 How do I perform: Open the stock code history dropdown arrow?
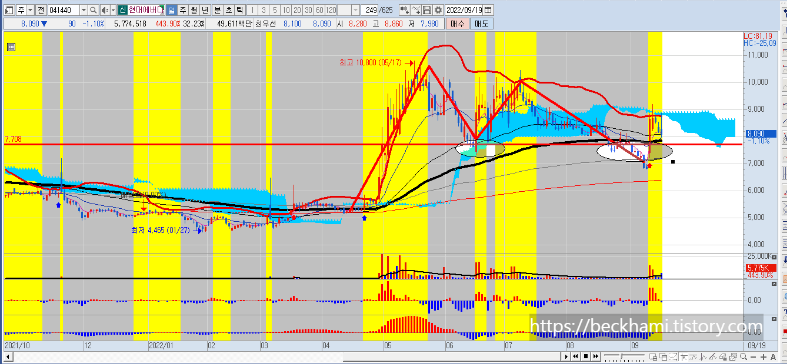click(x=83, y=10)
